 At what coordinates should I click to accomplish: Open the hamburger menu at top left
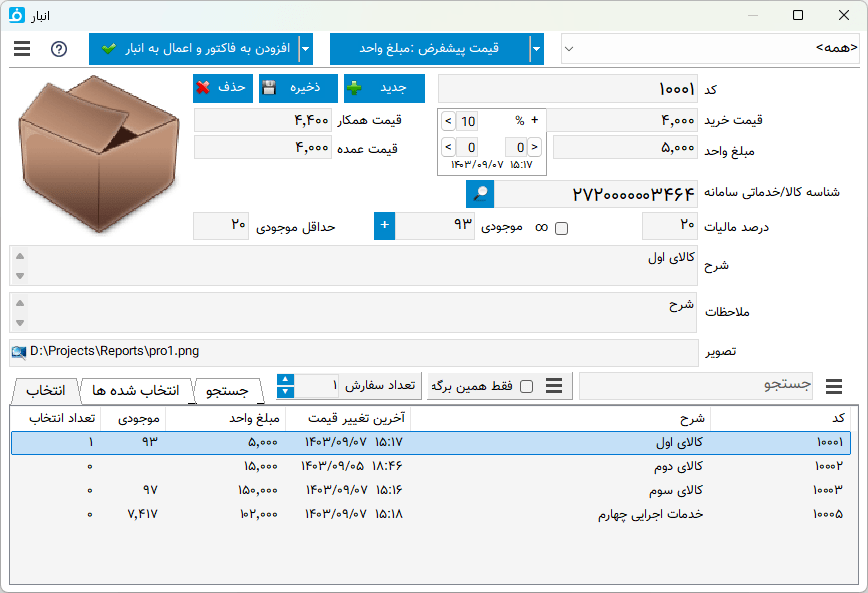[22, 48]
